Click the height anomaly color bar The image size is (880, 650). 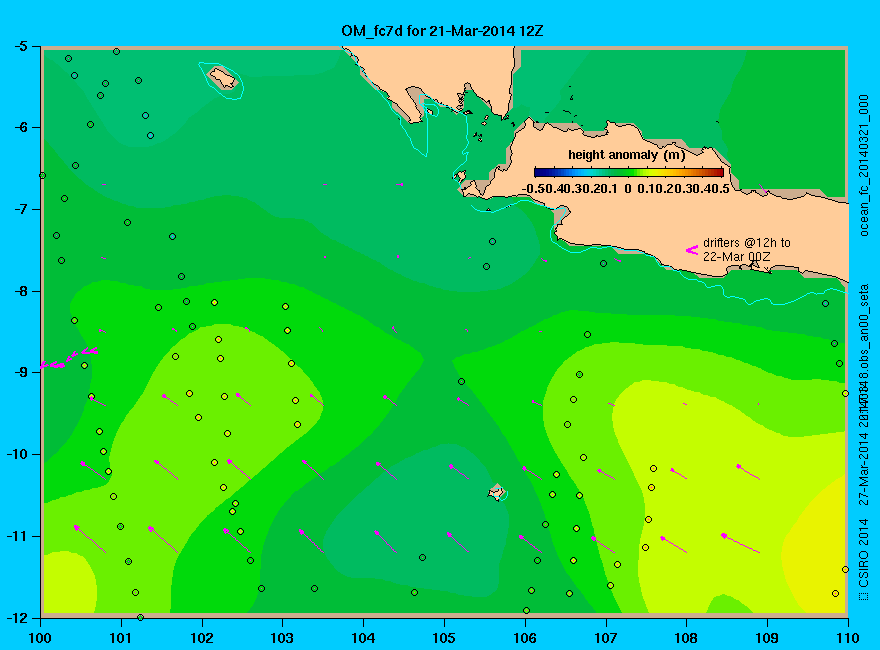629,172
